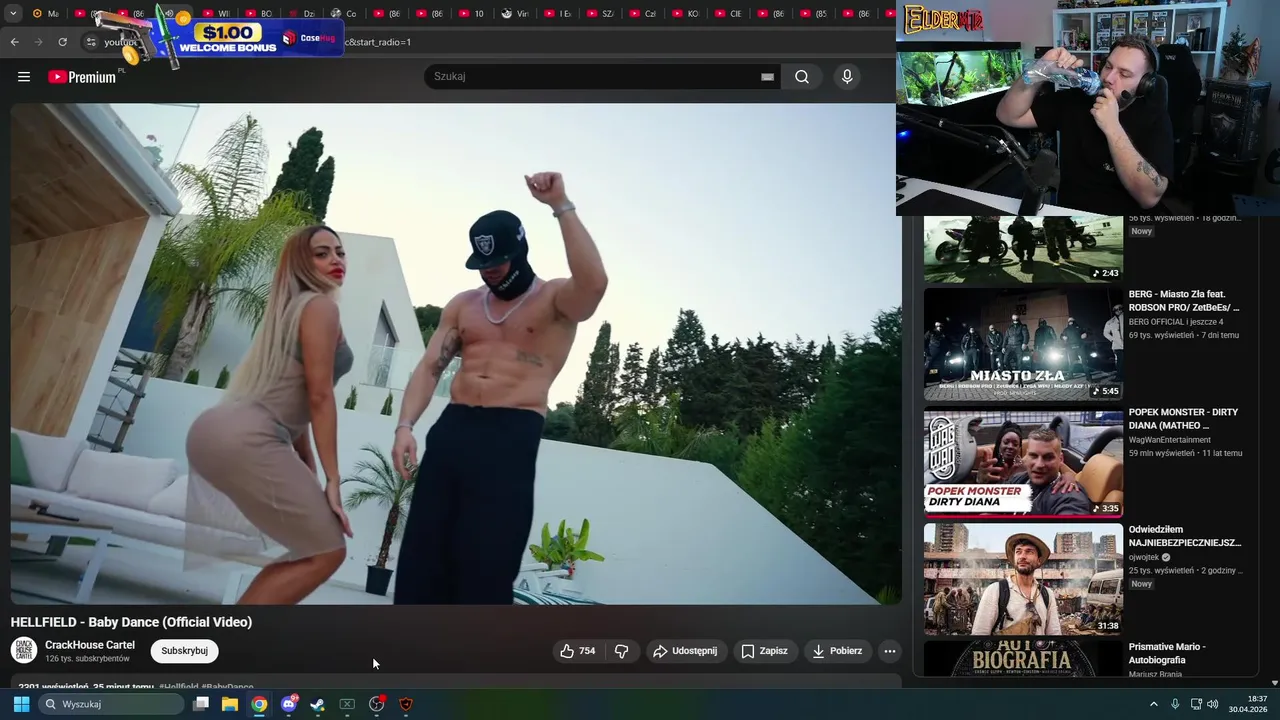
Task: Click the magnifier search button
Action: [x=802, y=77]
